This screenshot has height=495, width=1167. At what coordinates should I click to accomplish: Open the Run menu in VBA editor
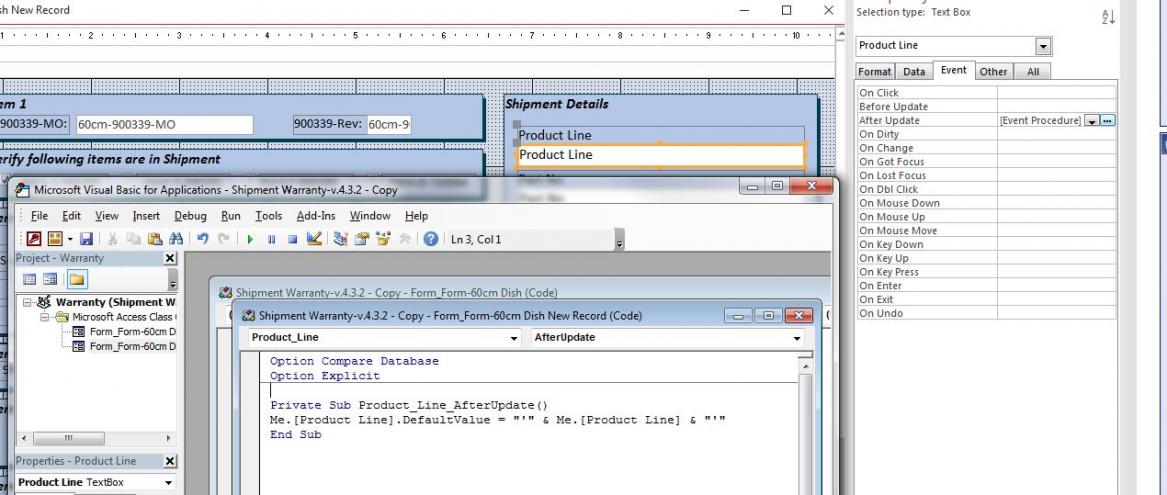point(231,216)
